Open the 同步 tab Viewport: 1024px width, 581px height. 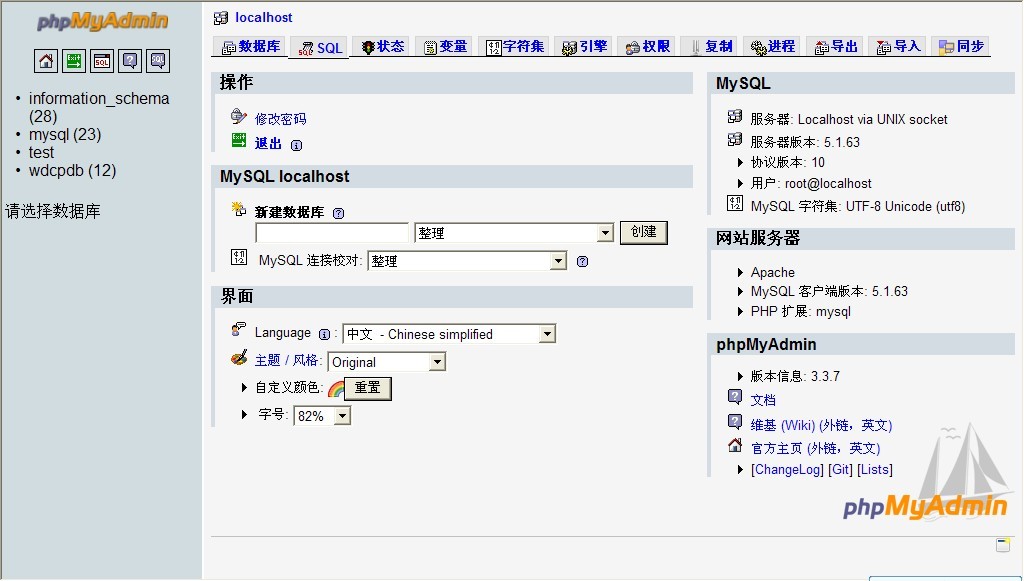click(x=961, y=46)
